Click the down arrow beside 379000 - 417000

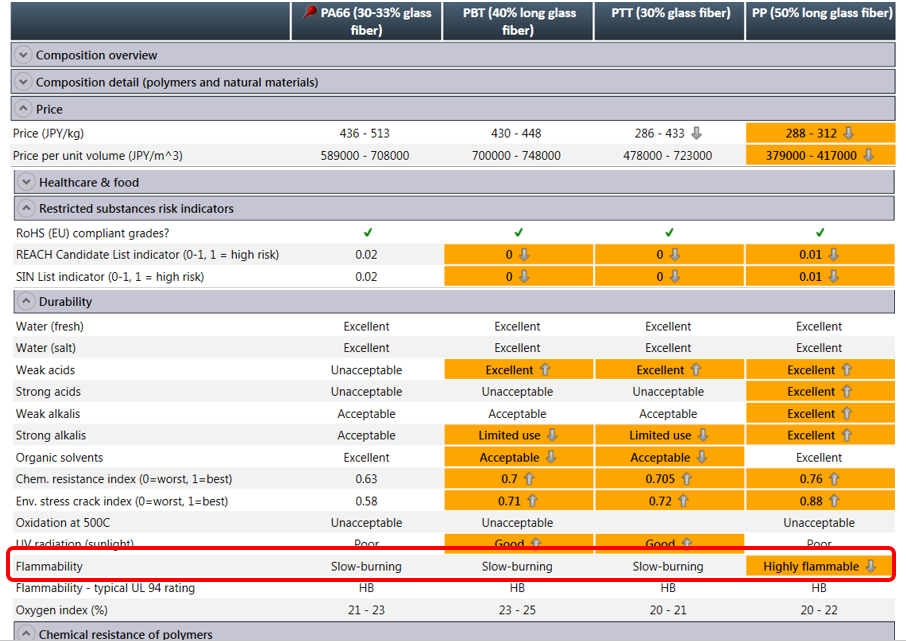click(x=868, y=155)
